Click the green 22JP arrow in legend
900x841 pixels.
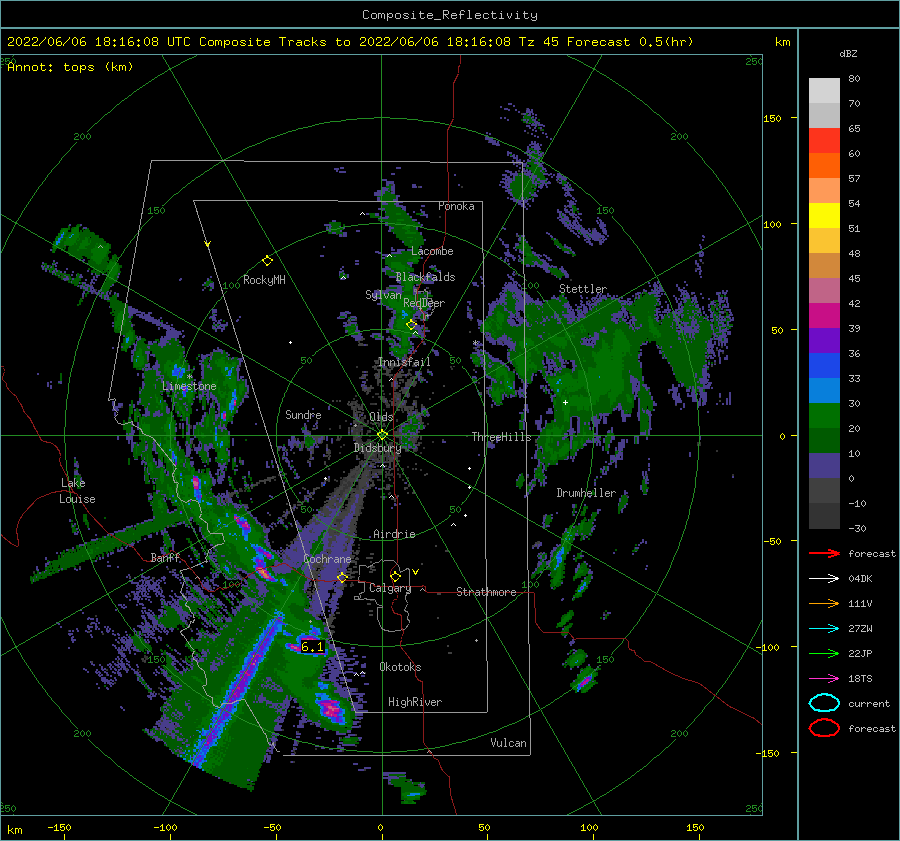click(824, 653)
